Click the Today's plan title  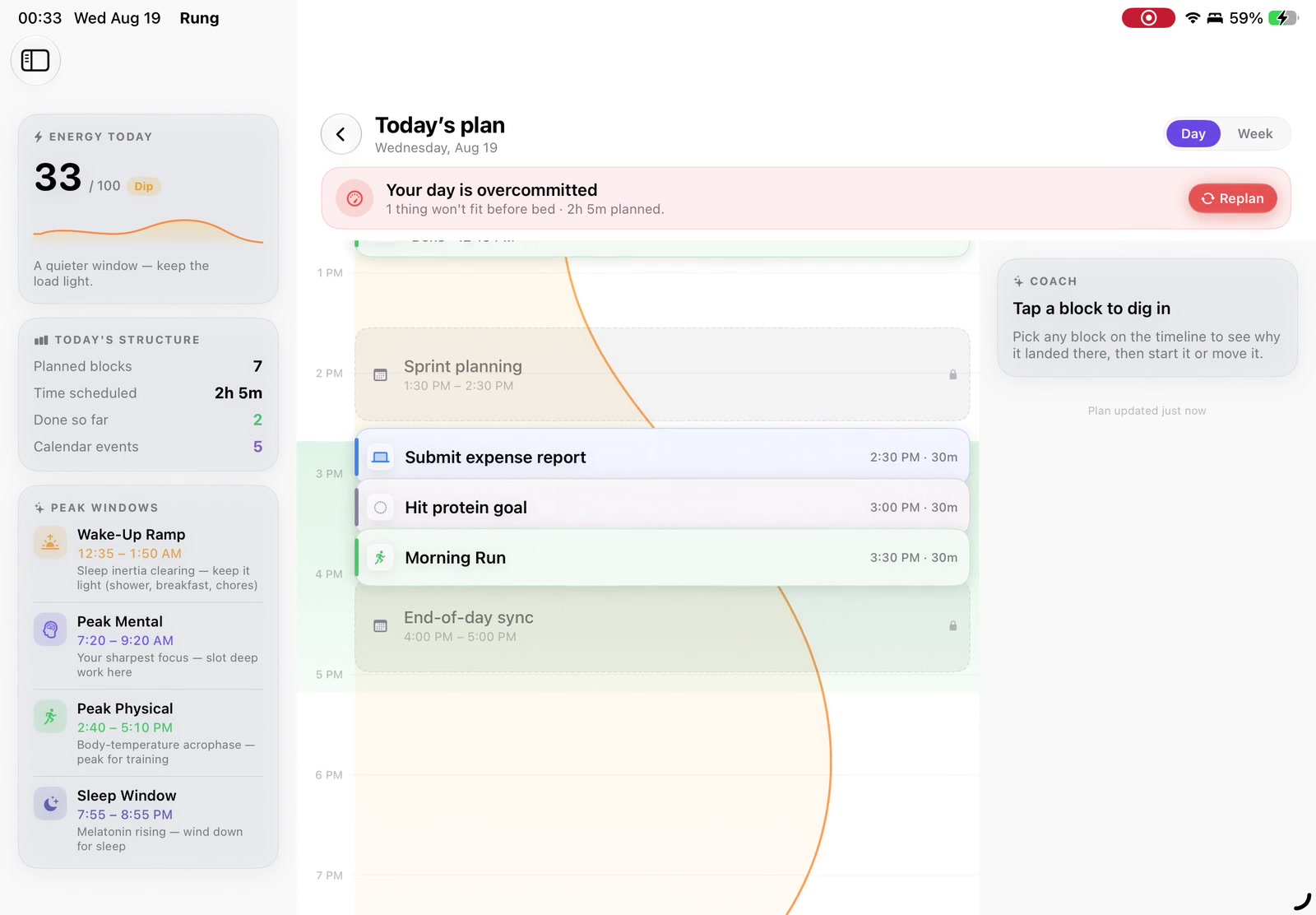coord(440,125)
